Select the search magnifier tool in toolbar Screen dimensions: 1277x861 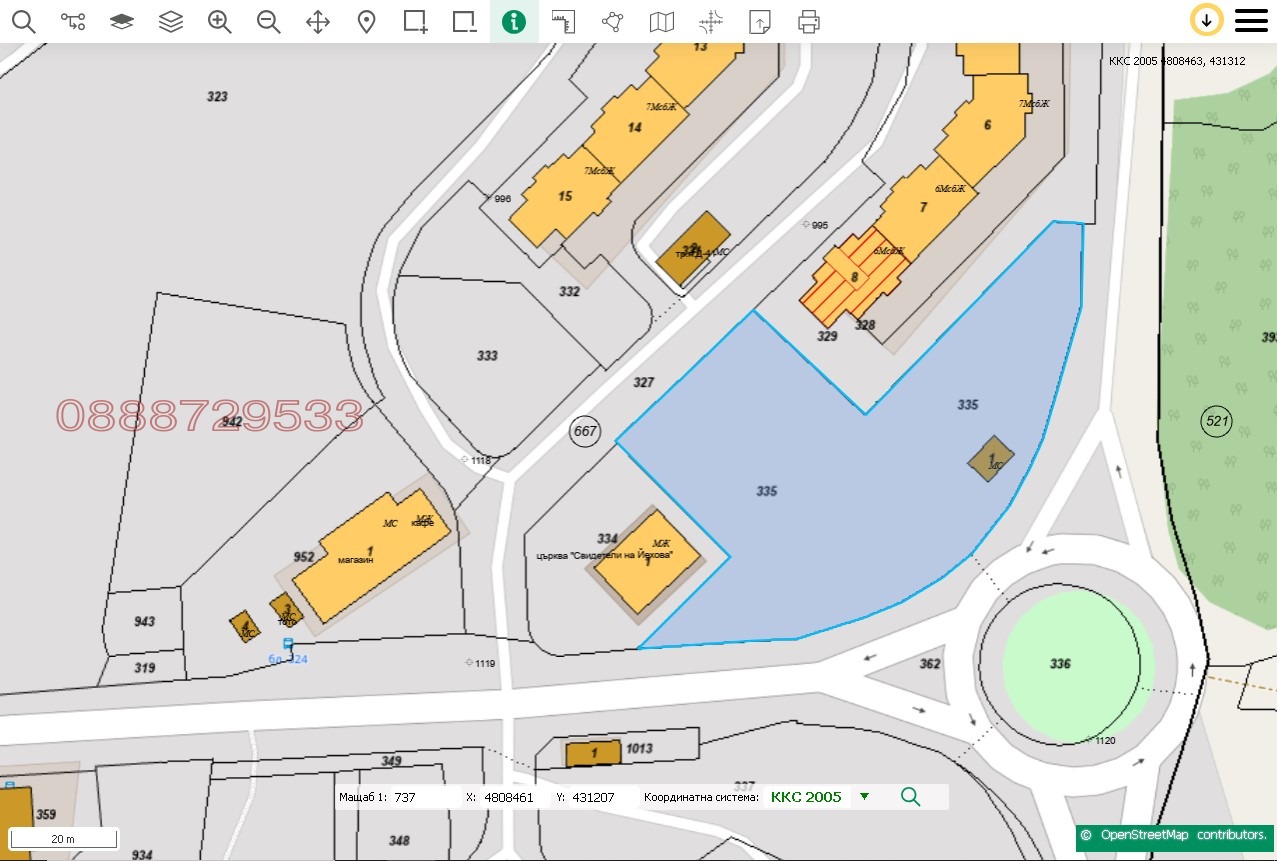[x=24, y=20]
